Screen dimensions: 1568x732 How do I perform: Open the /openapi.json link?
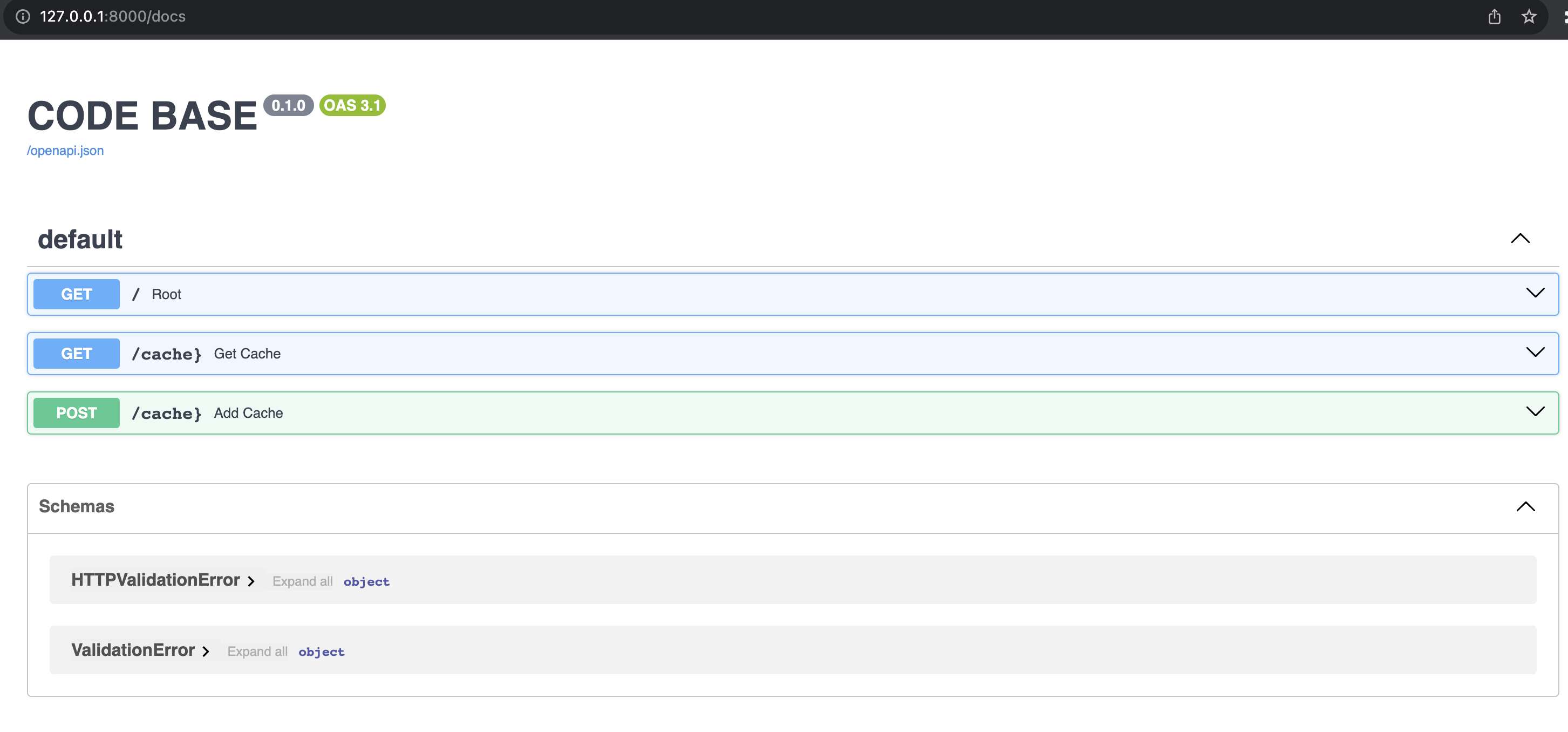click(x=65, y=151)
